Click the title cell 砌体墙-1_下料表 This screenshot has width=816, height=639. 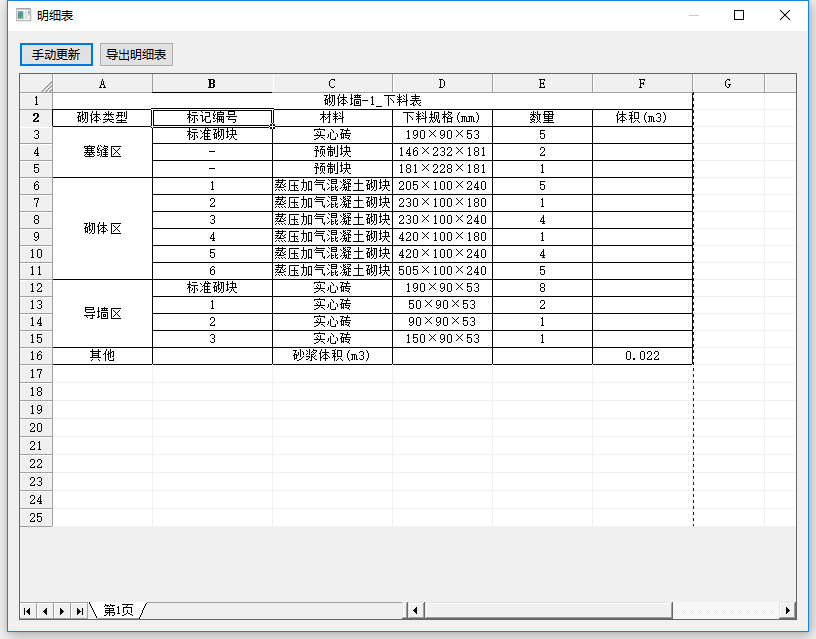click(x=373, y=100)
